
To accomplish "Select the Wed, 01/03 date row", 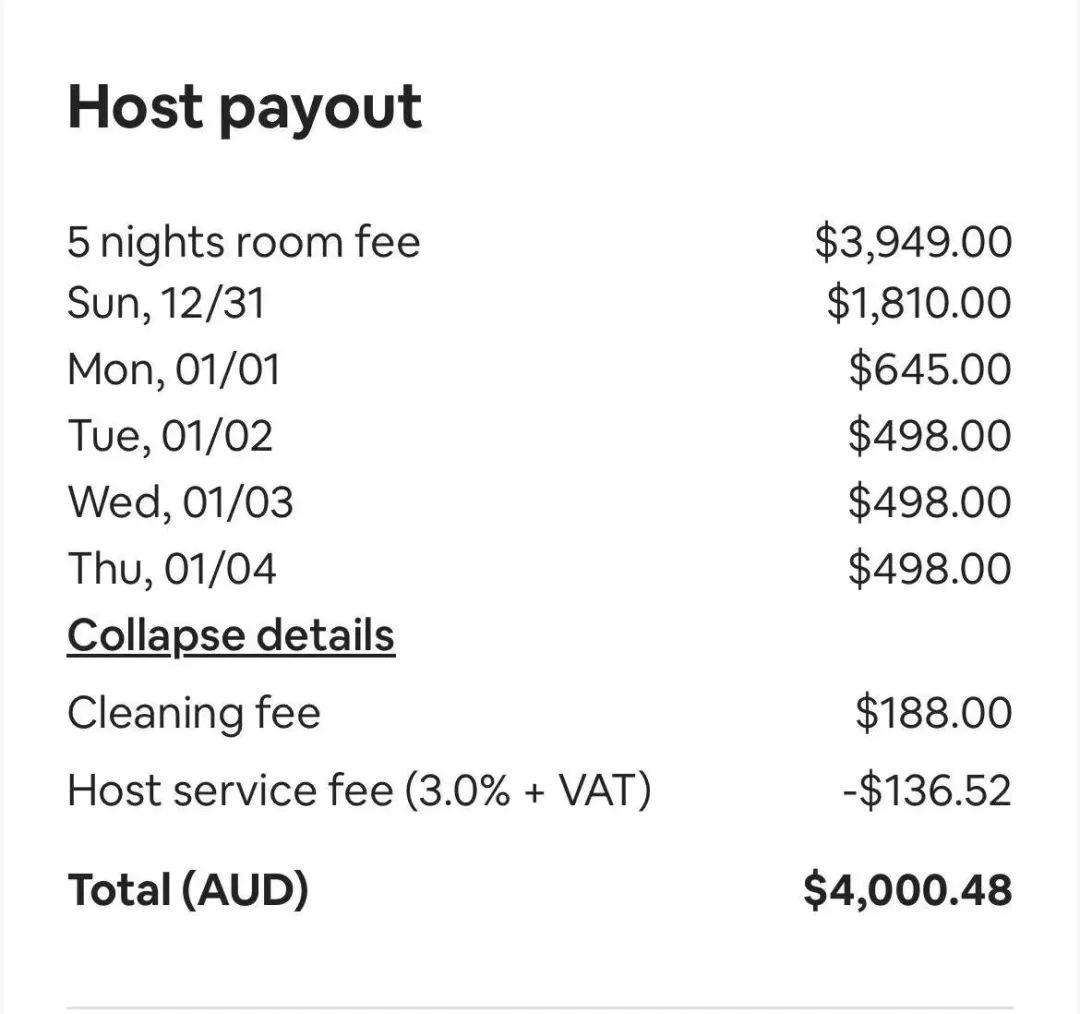I will pyautogui.click(x=180, y=502).
